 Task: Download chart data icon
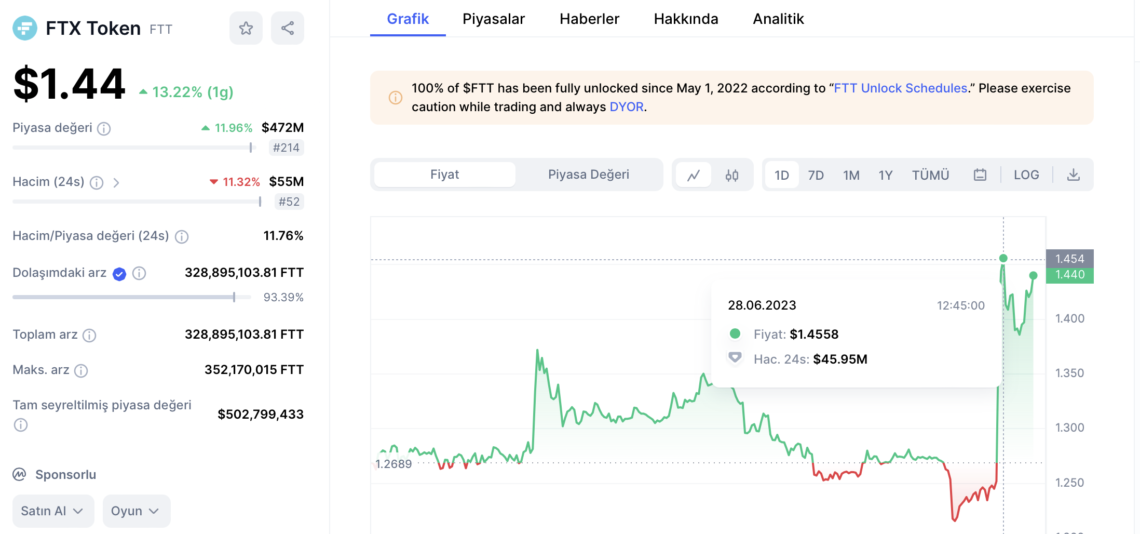1072,175
